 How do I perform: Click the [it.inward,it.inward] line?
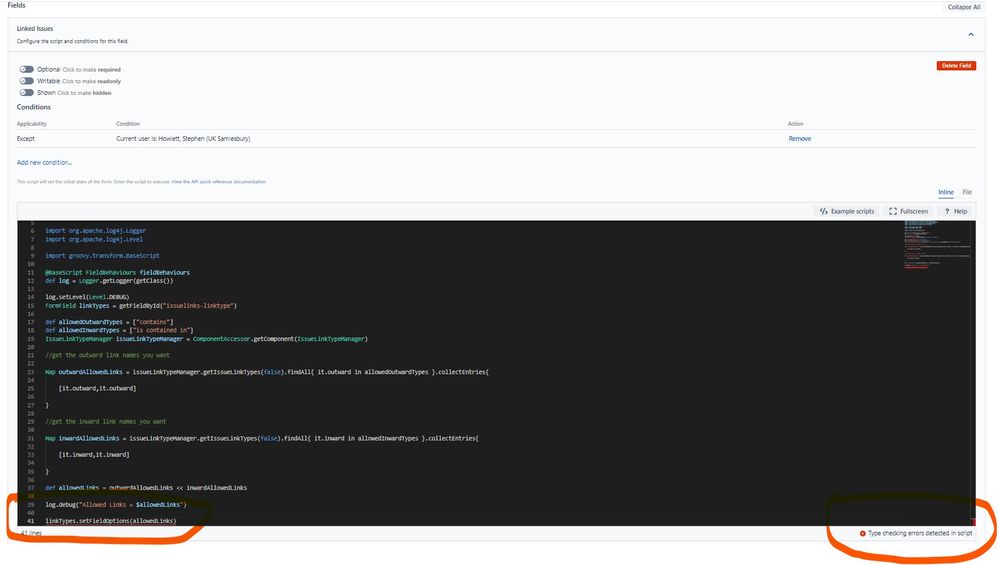[x=94, y=455]
